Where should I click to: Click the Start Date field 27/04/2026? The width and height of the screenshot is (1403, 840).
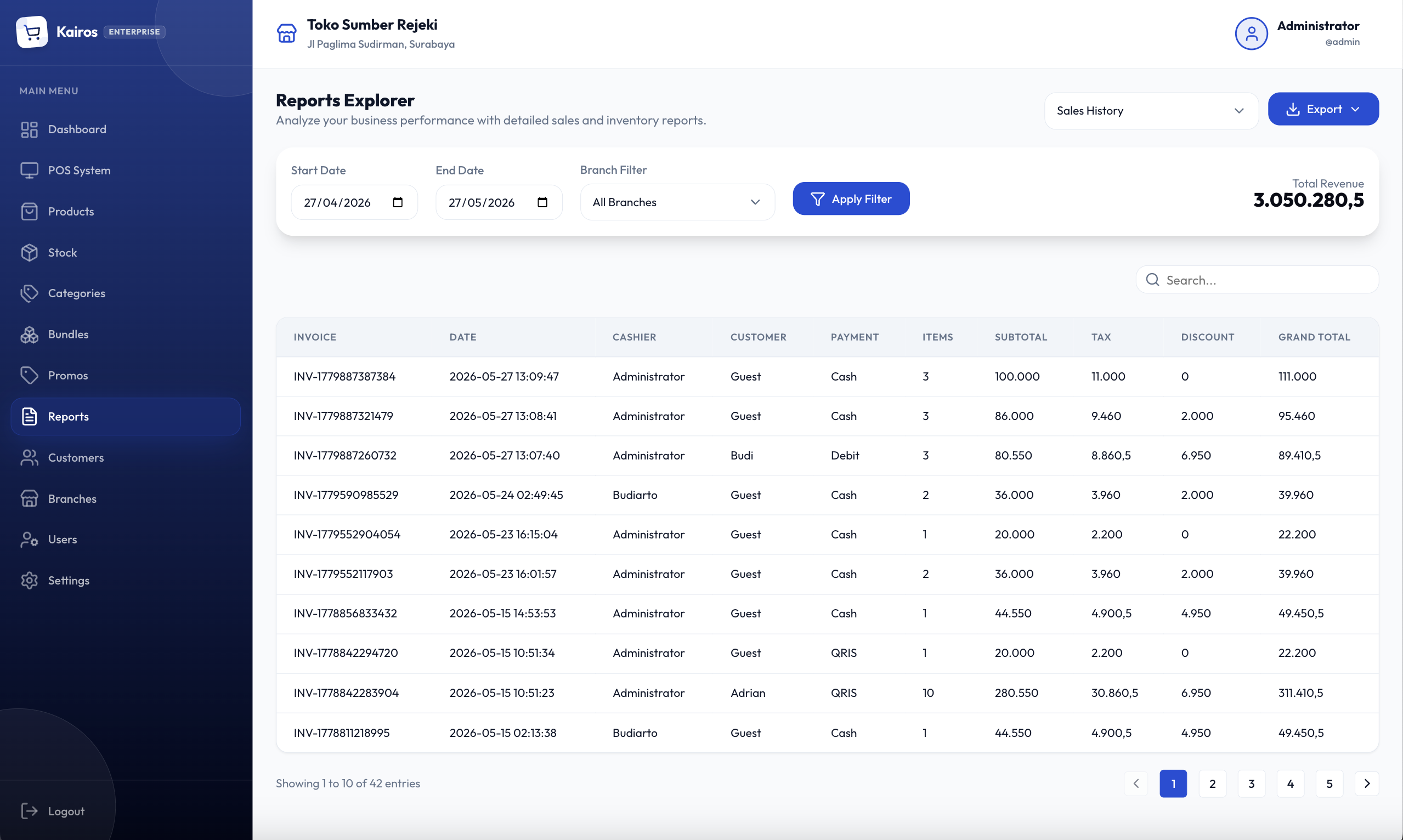(x=354, y=202)
